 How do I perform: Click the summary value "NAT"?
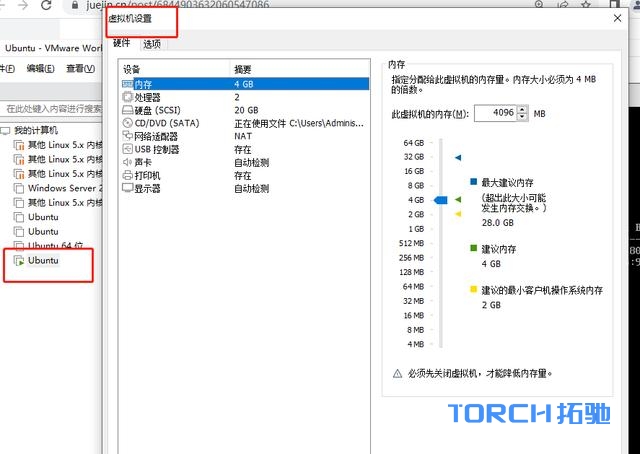243,136
